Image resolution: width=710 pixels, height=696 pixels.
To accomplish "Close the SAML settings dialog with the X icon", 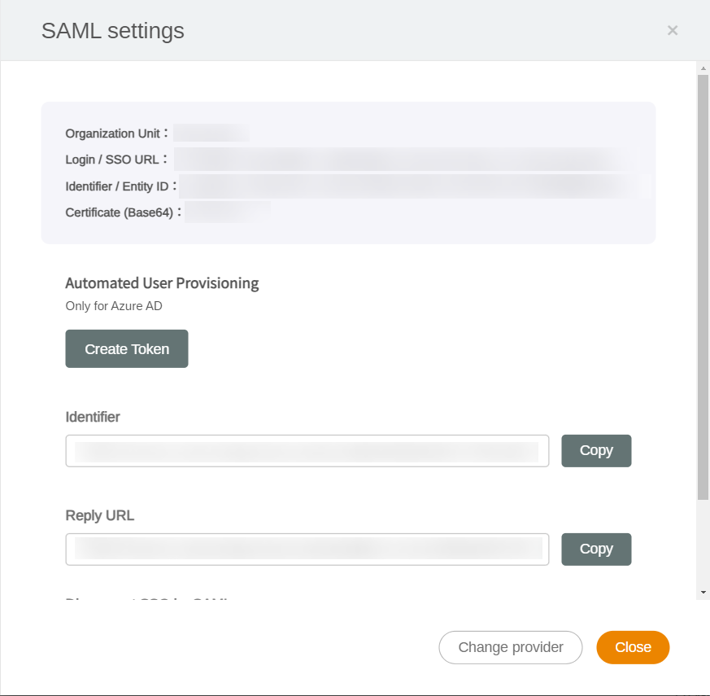I will pyautogui.click(x=672, y=31).
